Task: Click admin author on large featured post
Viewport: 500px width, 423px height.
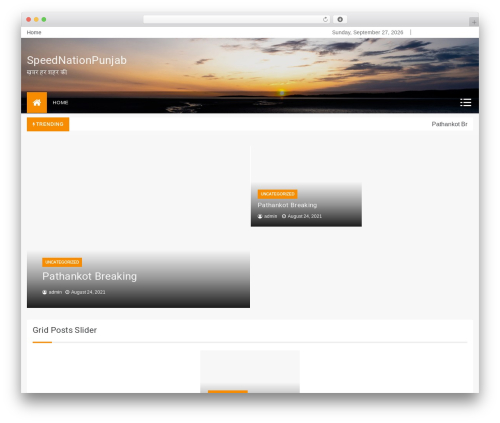Action: point(55,292)
